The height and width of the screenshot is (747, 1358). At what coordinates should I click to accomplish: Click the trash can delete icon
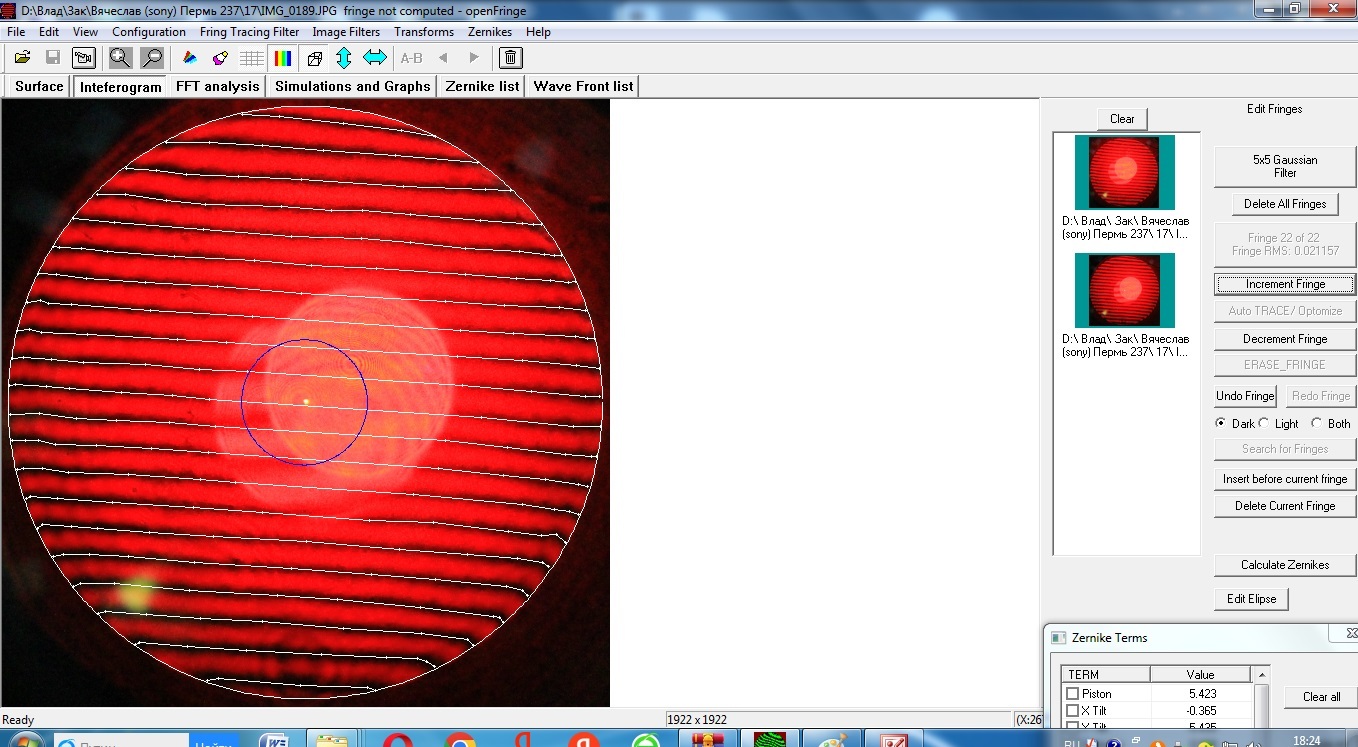click(510, 58)
